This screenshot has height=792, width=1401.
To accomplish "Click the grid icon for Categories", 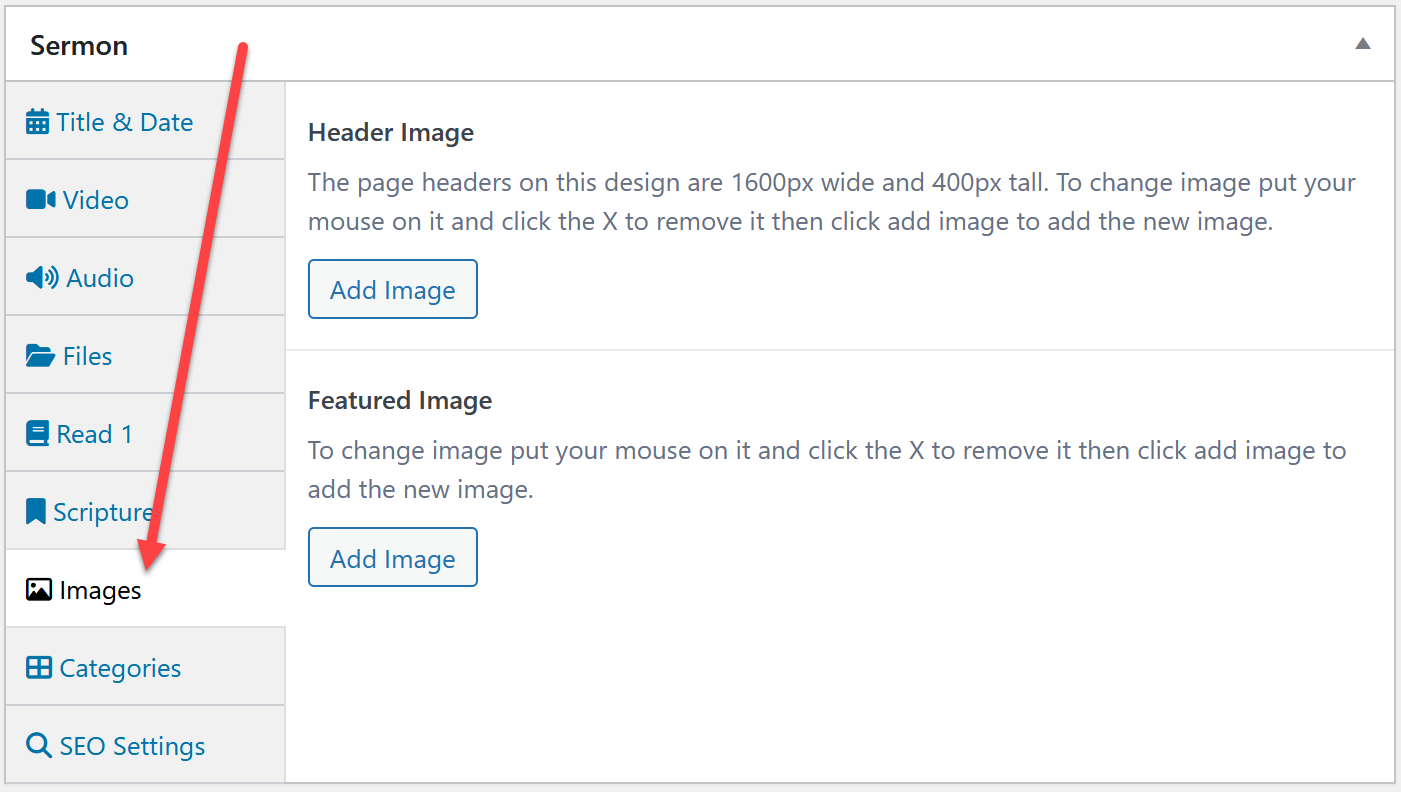I will click(38, 668).
